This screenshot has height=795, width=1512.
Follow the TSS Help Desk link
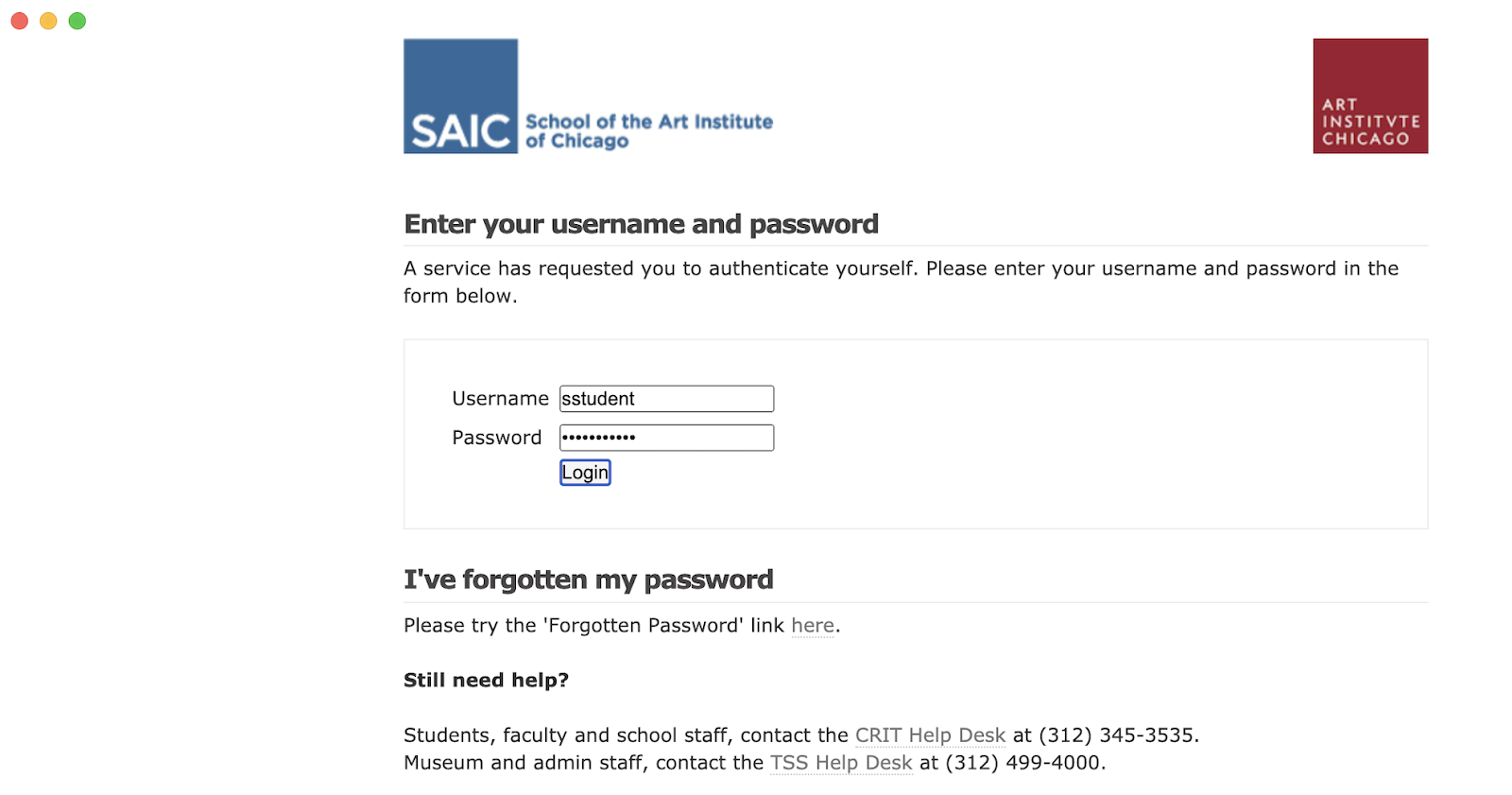(841, 763)
